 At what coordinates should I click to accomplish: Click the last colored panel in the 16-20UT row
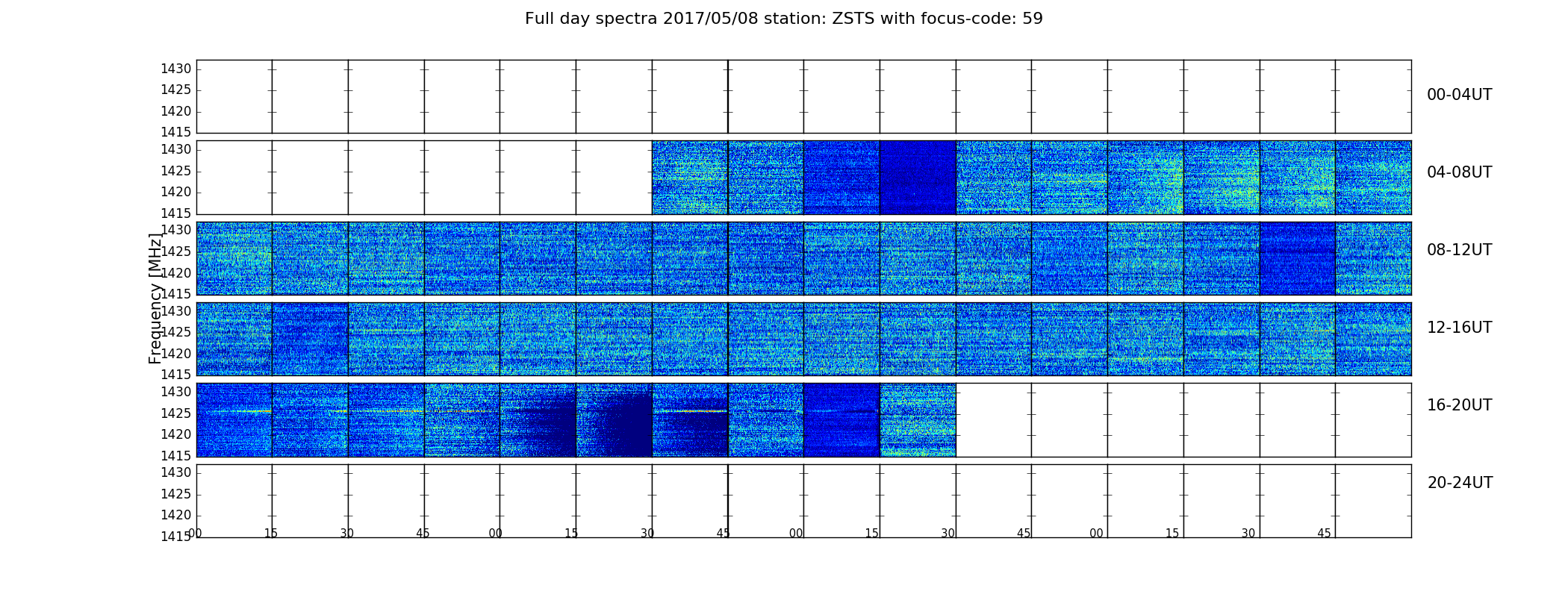[918, 420]
